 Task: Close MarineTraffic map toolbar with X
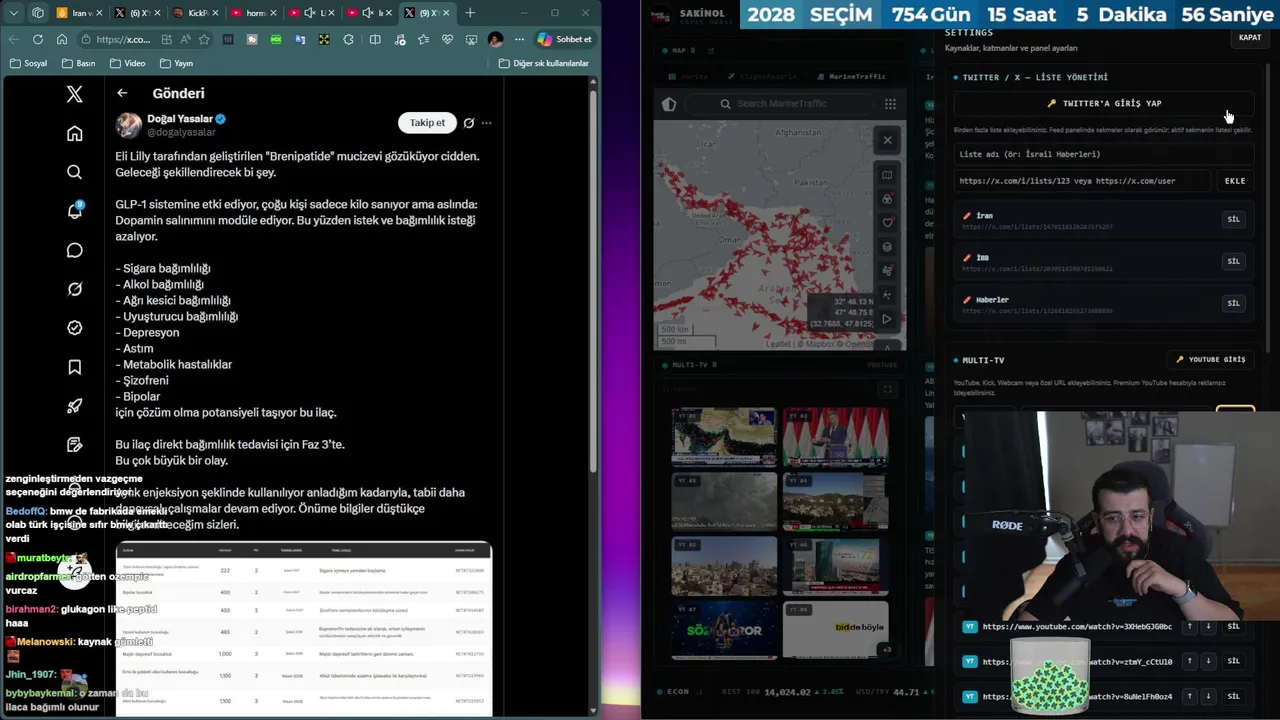click(x=887, y=140)
